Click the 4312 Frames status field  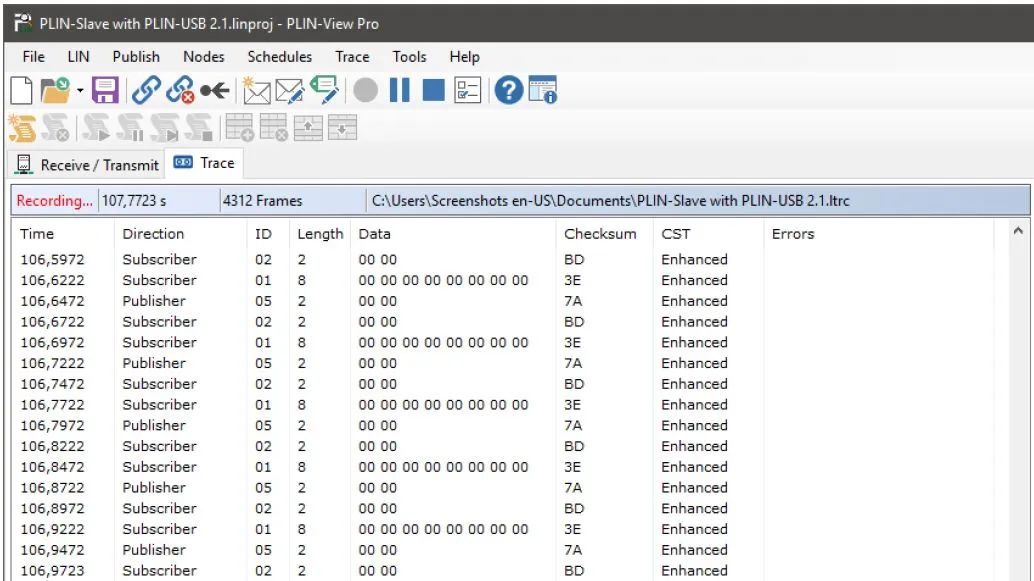[292, 200]
